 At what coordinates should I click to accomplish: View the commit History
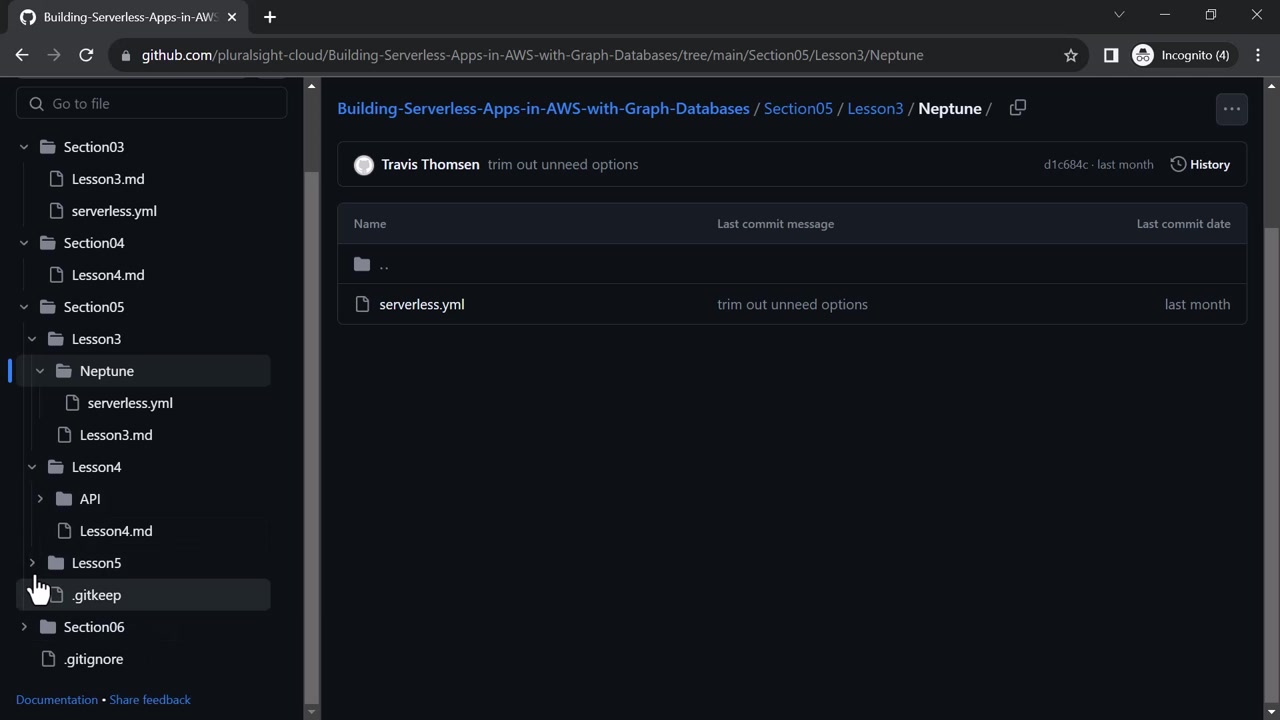coord(1200,165)
